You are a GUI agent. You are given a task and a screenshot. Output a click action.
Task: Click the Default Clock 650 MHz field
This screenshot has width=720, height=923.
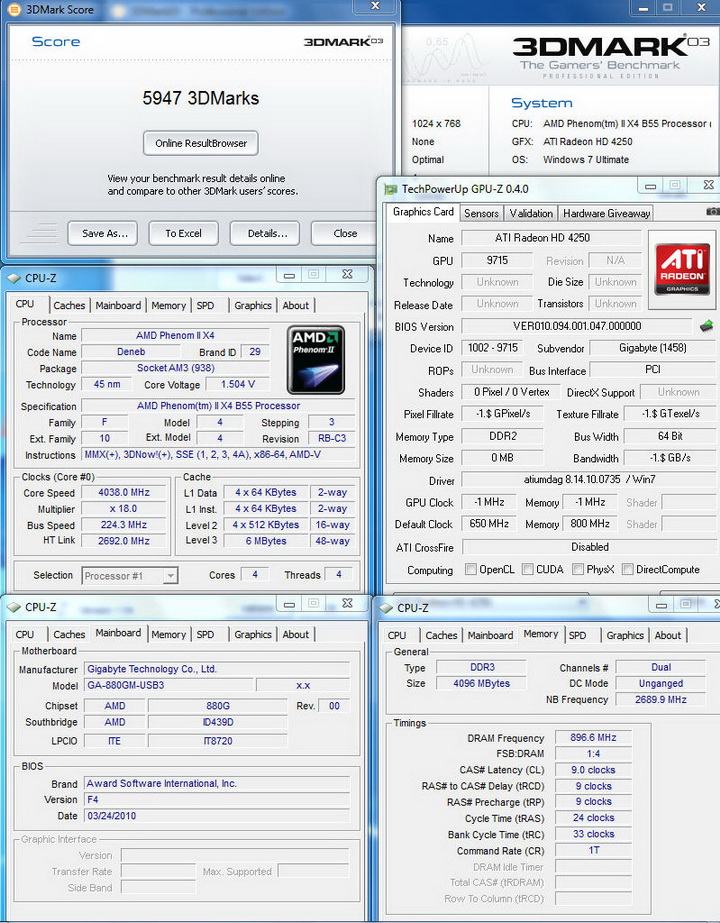click(489, 523)
